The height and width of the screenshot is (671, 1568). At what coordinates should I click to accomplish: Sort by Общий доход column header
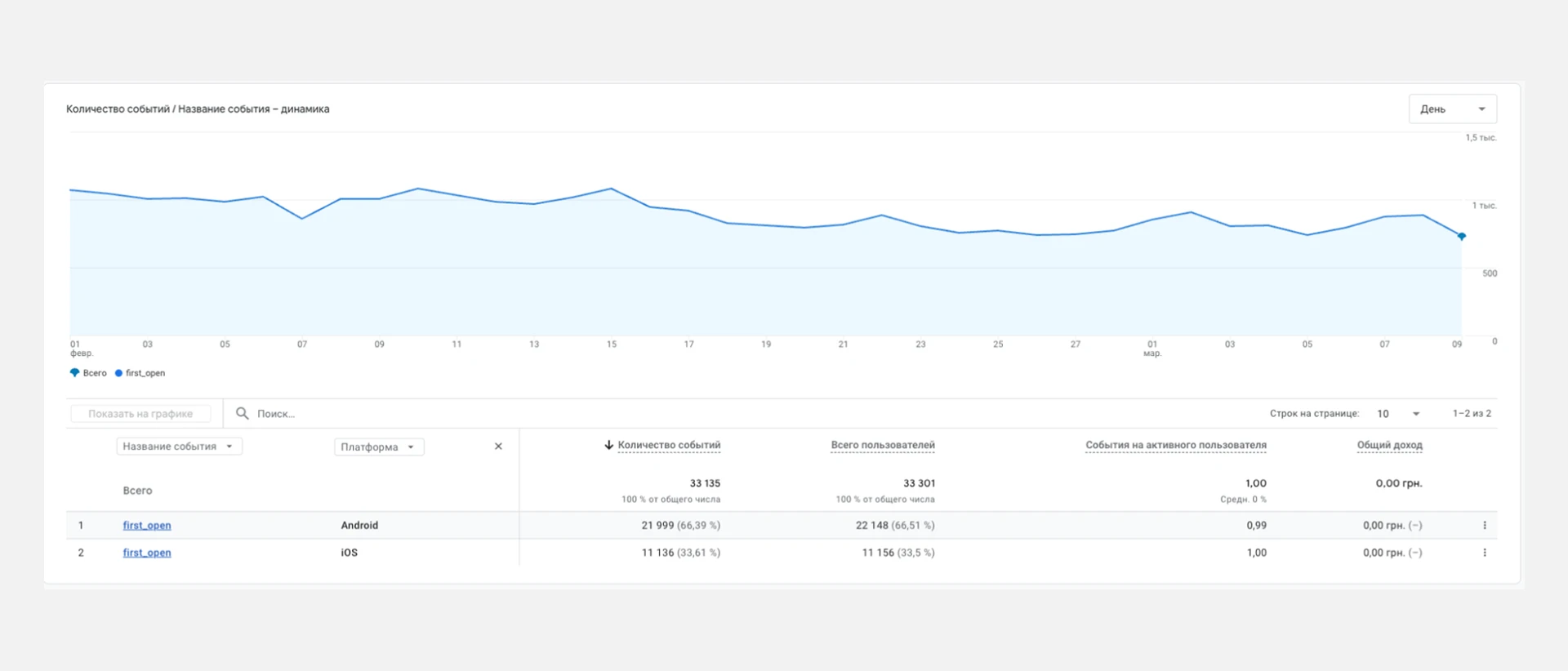pos(1389,445)
